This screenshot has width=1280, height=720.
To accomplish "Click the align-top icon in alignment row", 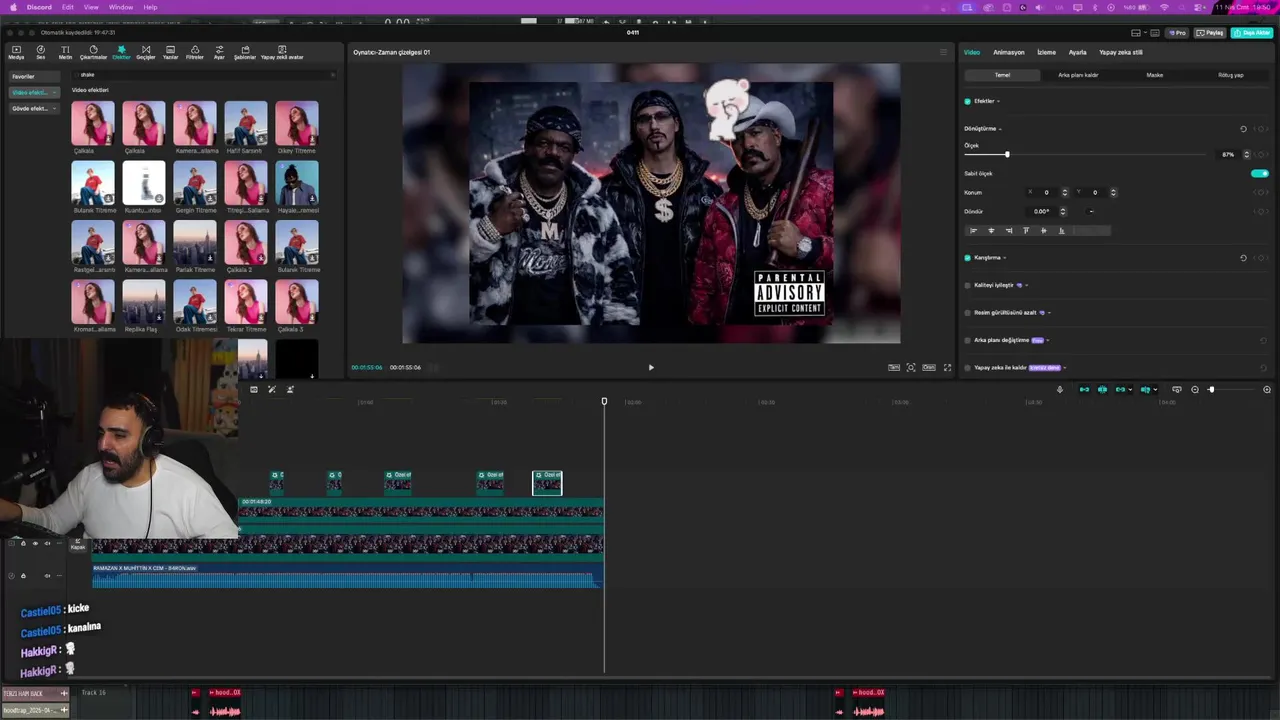I will 1026,231.
